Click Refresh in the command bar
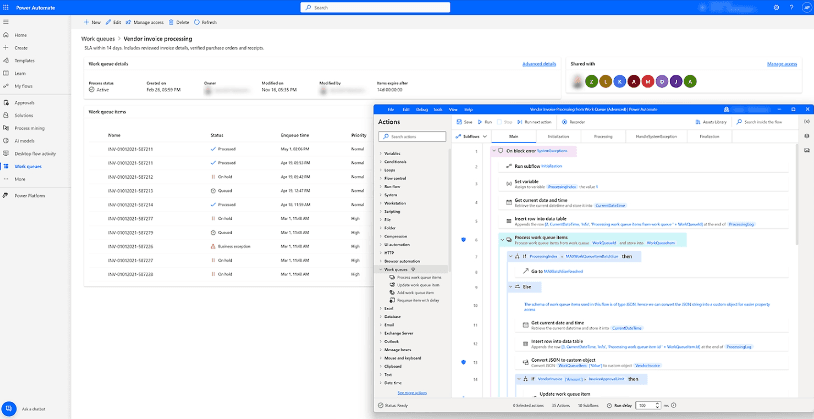Viewport: 814px width, 419px height. coord(205,21)
